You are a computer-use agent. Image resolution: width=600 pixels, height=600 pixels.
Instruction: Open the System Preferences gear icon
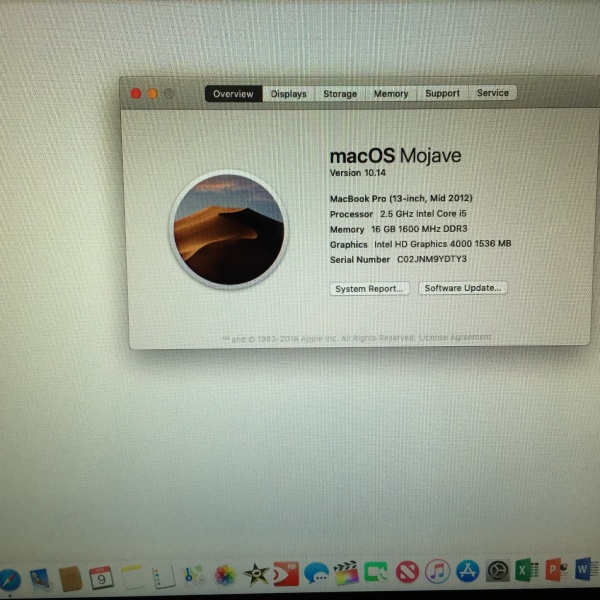pos(498,571)
